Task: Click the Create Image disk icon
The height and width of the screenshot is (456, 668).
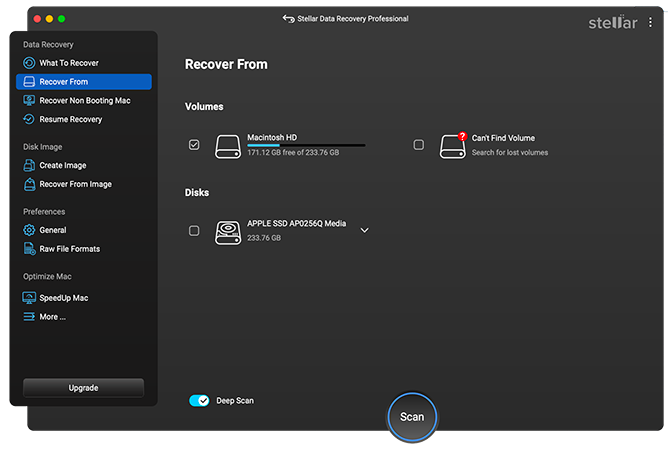Action: coord(30,166)
